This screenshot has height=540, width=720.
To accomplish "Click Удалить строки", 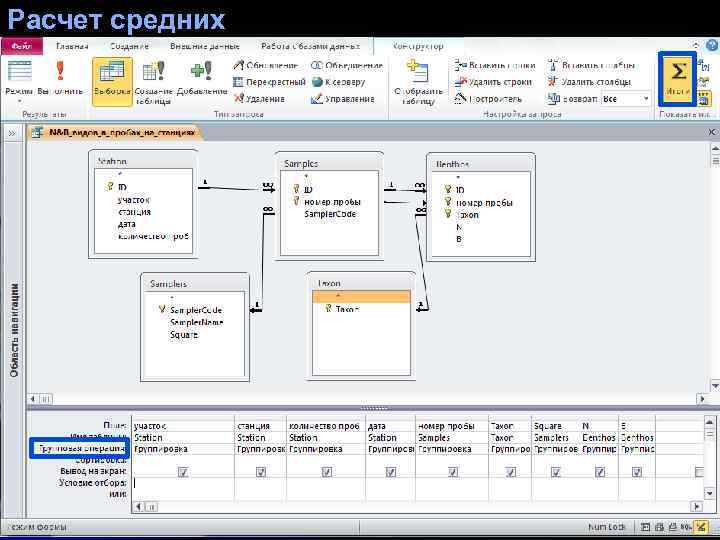I will pos(493,82).
